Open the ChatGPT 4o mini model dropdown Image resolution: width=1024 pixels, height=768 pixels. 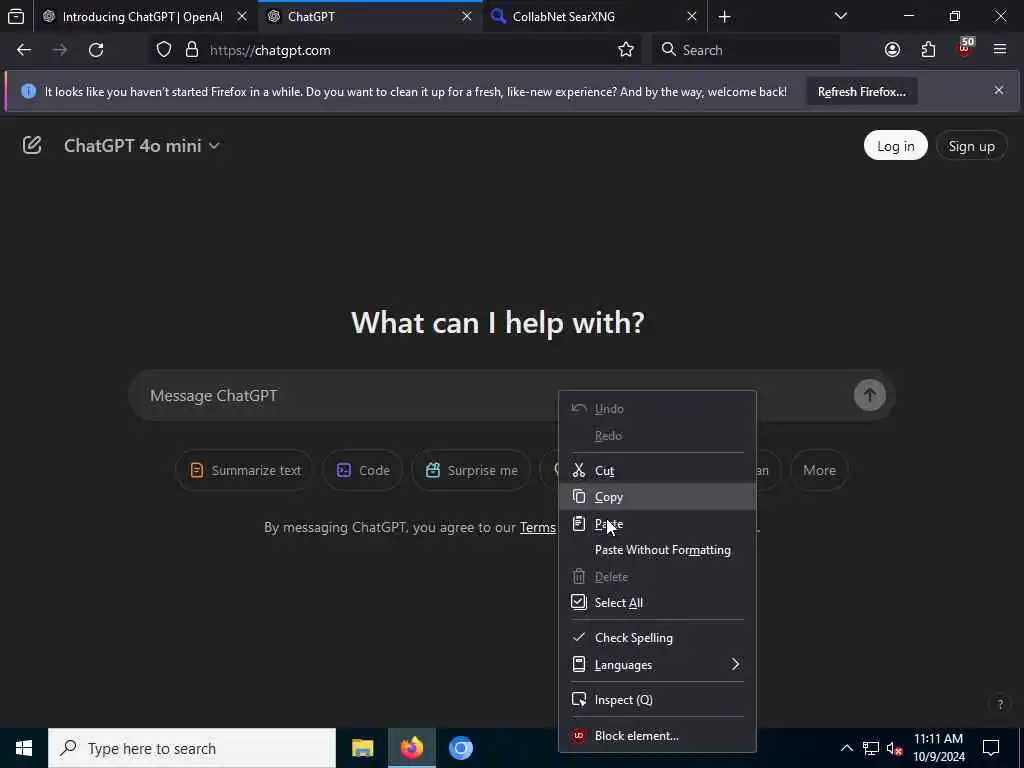pos(142,146)
